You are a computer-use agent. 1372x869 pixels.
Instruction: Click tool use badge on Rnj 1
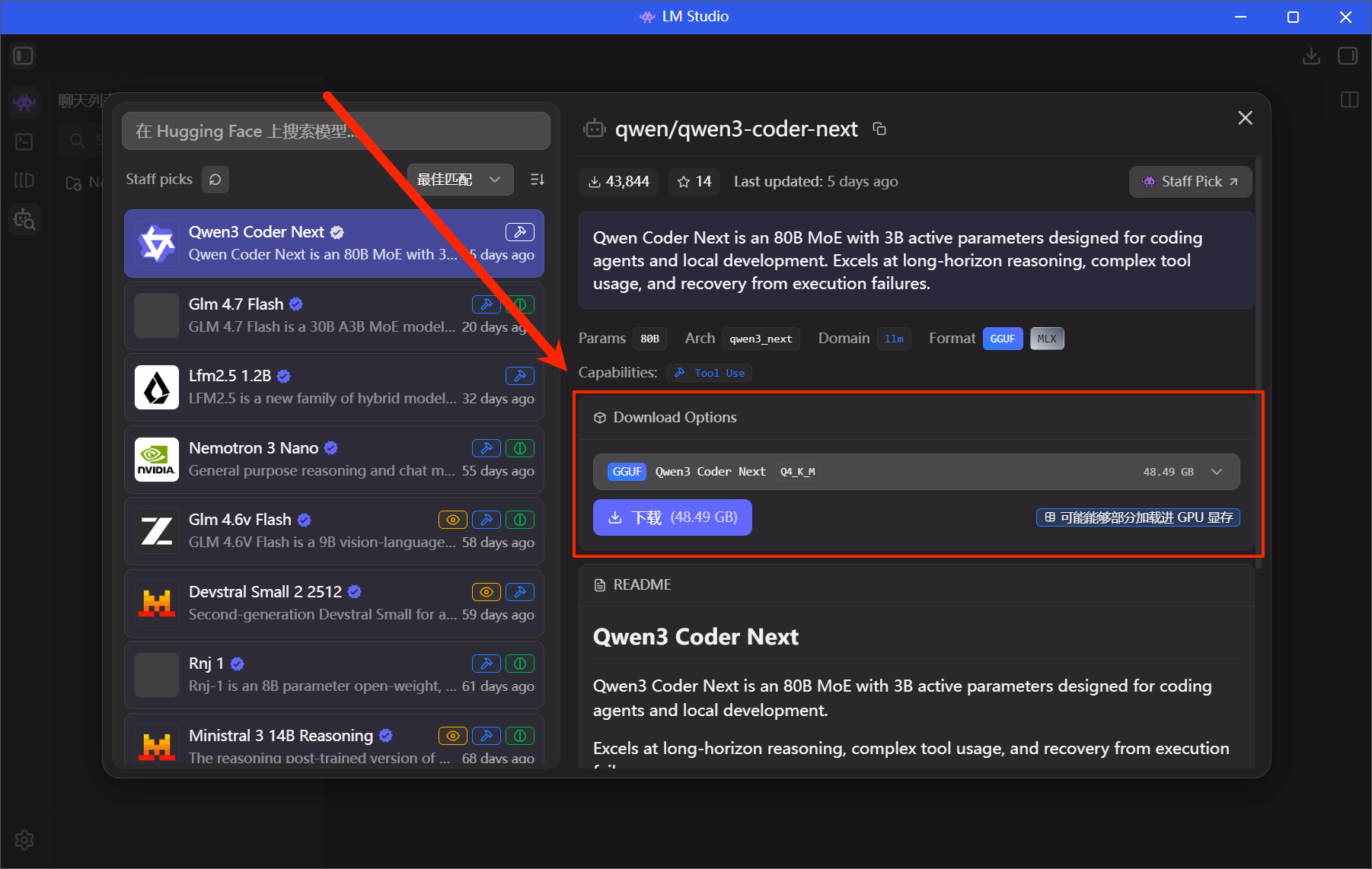coord(487,664)
